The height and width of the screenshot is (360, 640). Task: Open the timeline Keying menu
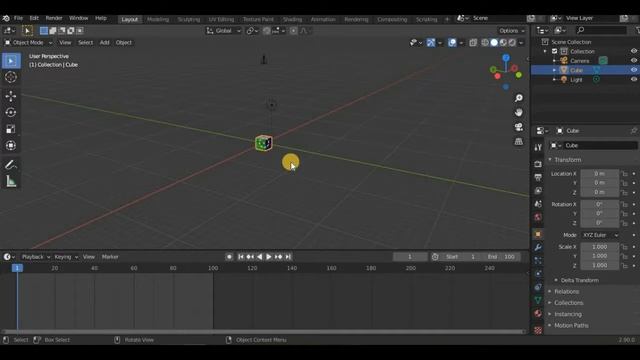coord(66,257)
